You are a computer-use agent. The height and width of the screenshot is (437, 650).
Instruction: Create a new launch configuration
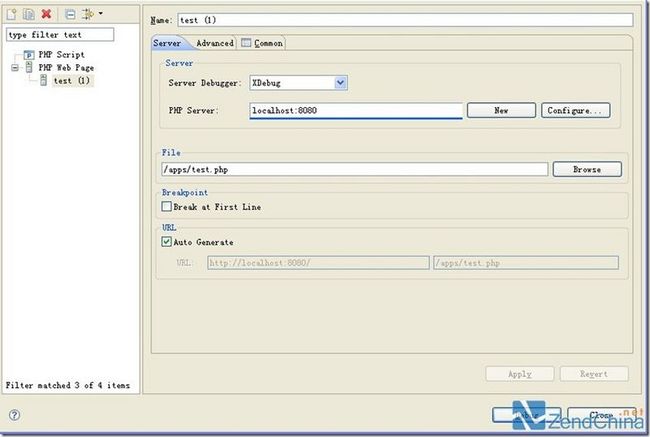[12, 14]
